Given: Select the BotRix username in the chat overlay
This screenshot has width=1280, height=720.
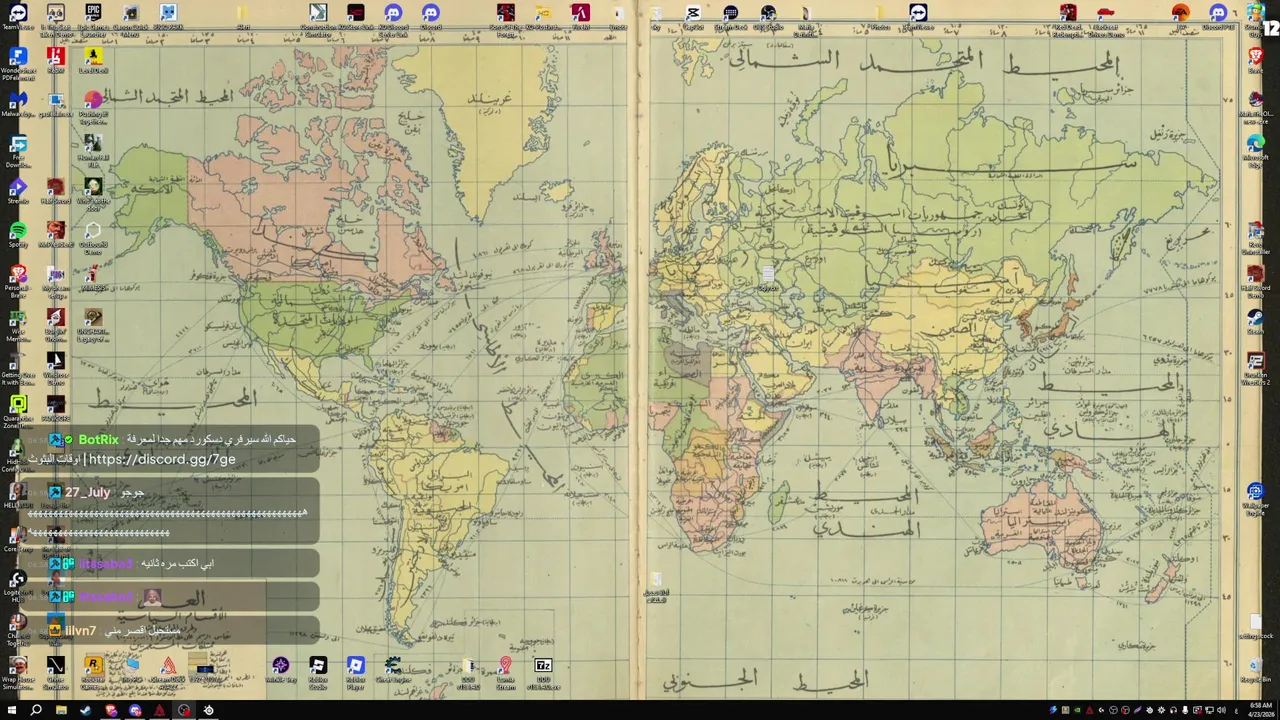Looking at the screenshot, I should [x=98, y=440].
